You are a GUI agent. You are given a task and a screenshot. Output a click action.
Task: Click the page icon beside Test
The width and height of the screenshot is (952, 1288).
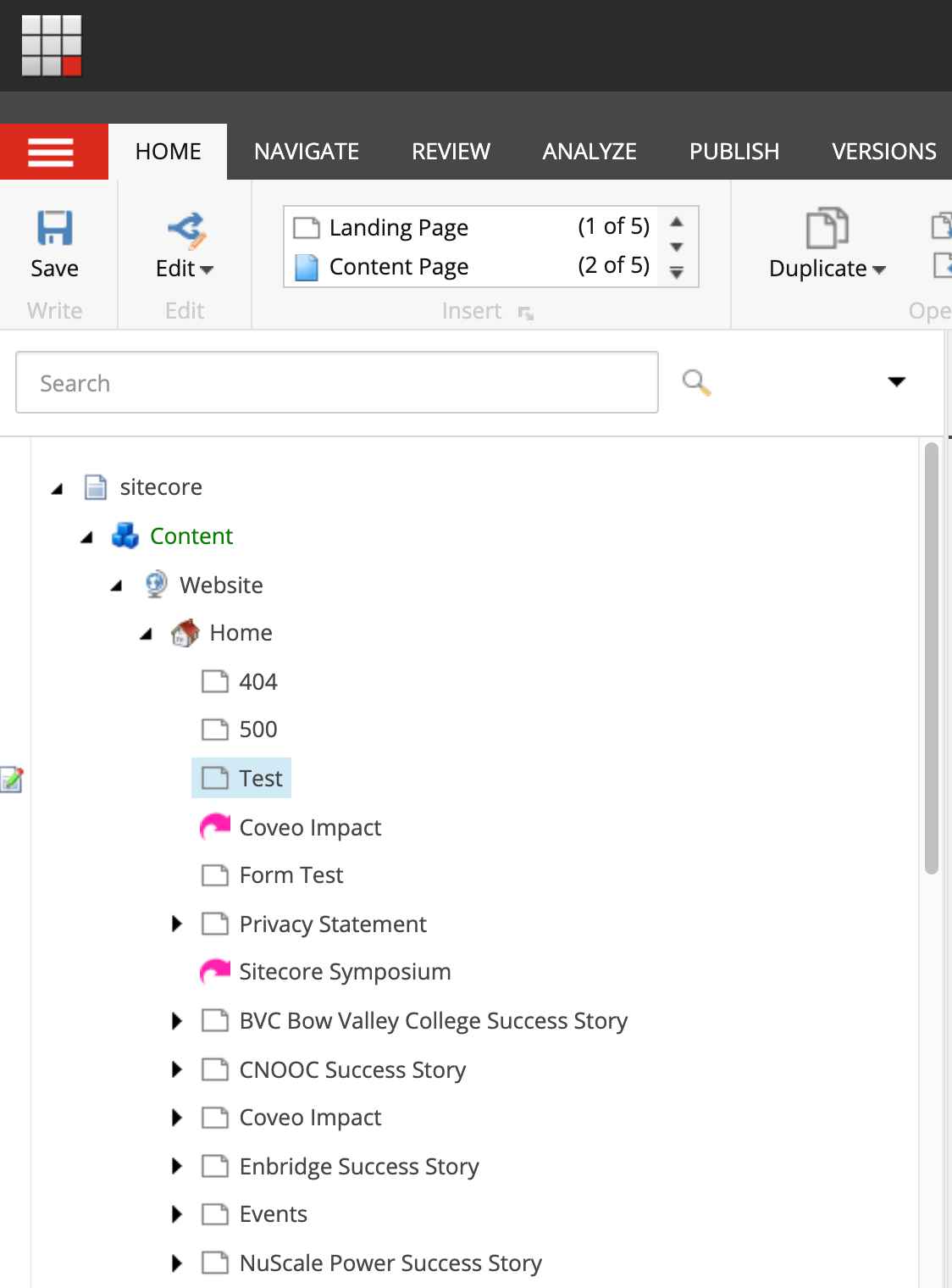215,778
